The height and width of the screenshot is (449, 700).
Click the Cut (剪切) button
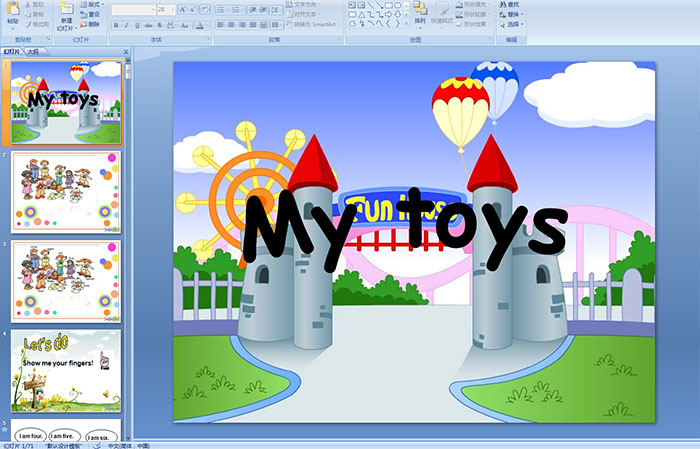click(34, 4)
